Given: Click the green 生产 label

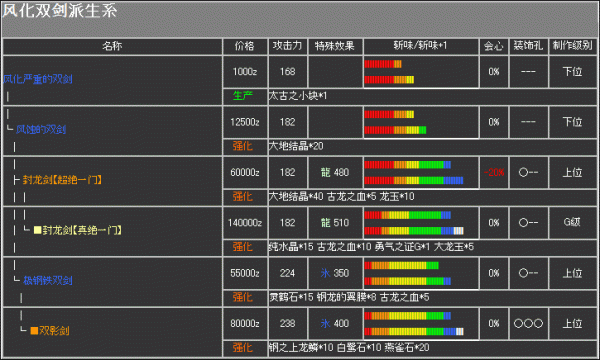Looking at the screenshot, I should pos(243,96).
